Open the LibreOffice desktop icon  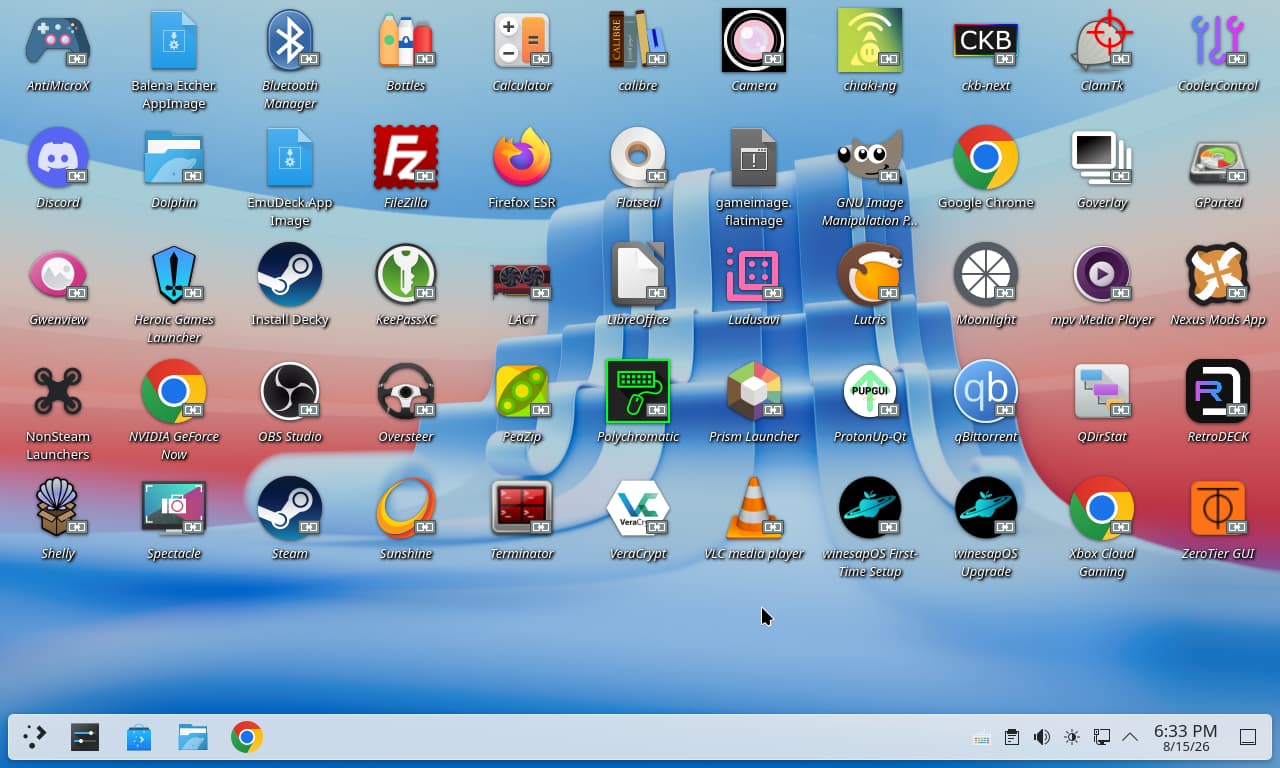638,275
